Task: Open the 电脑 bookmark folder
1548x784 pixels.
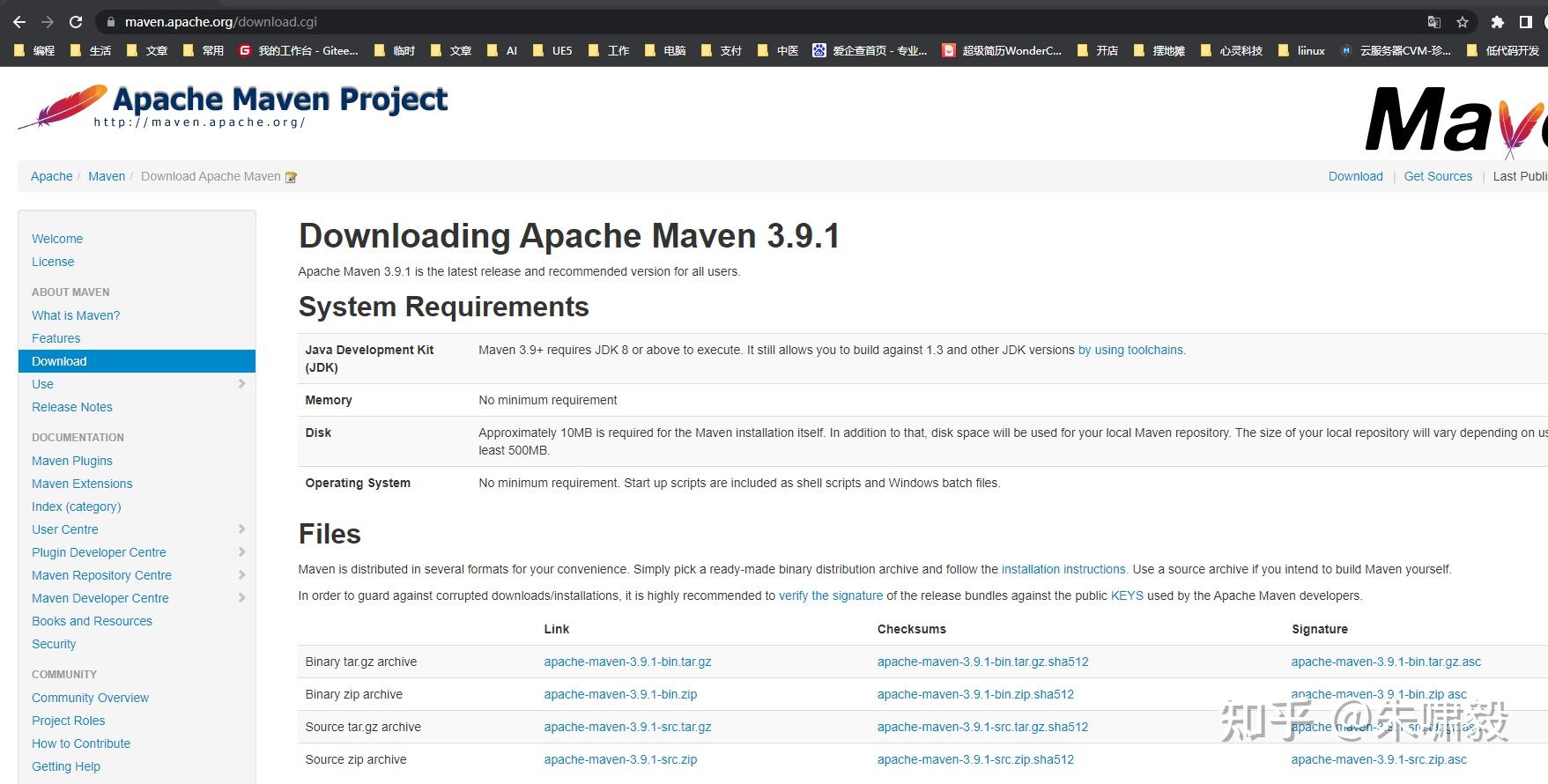Action: pos(665,51)
